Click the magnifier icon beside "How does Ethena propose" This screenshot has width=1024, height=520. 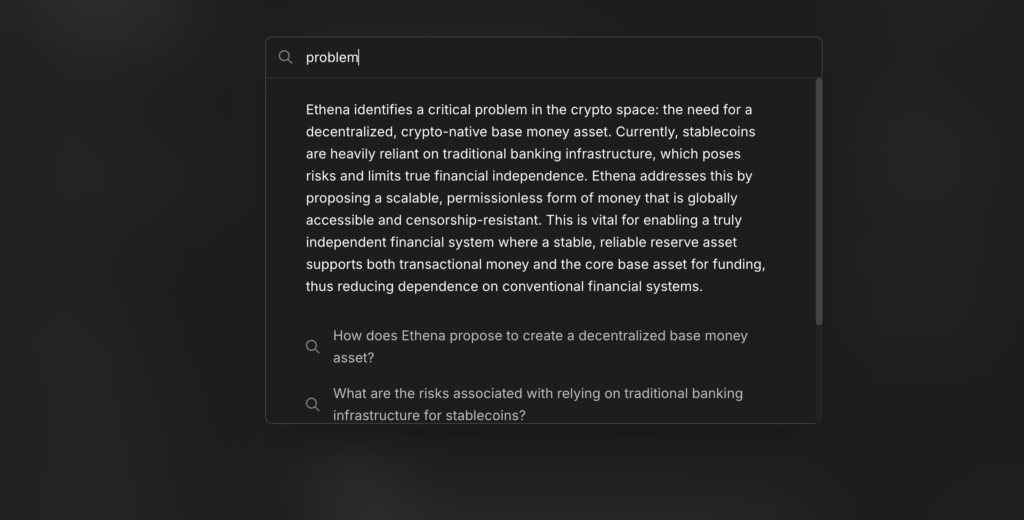pos(313,347)
